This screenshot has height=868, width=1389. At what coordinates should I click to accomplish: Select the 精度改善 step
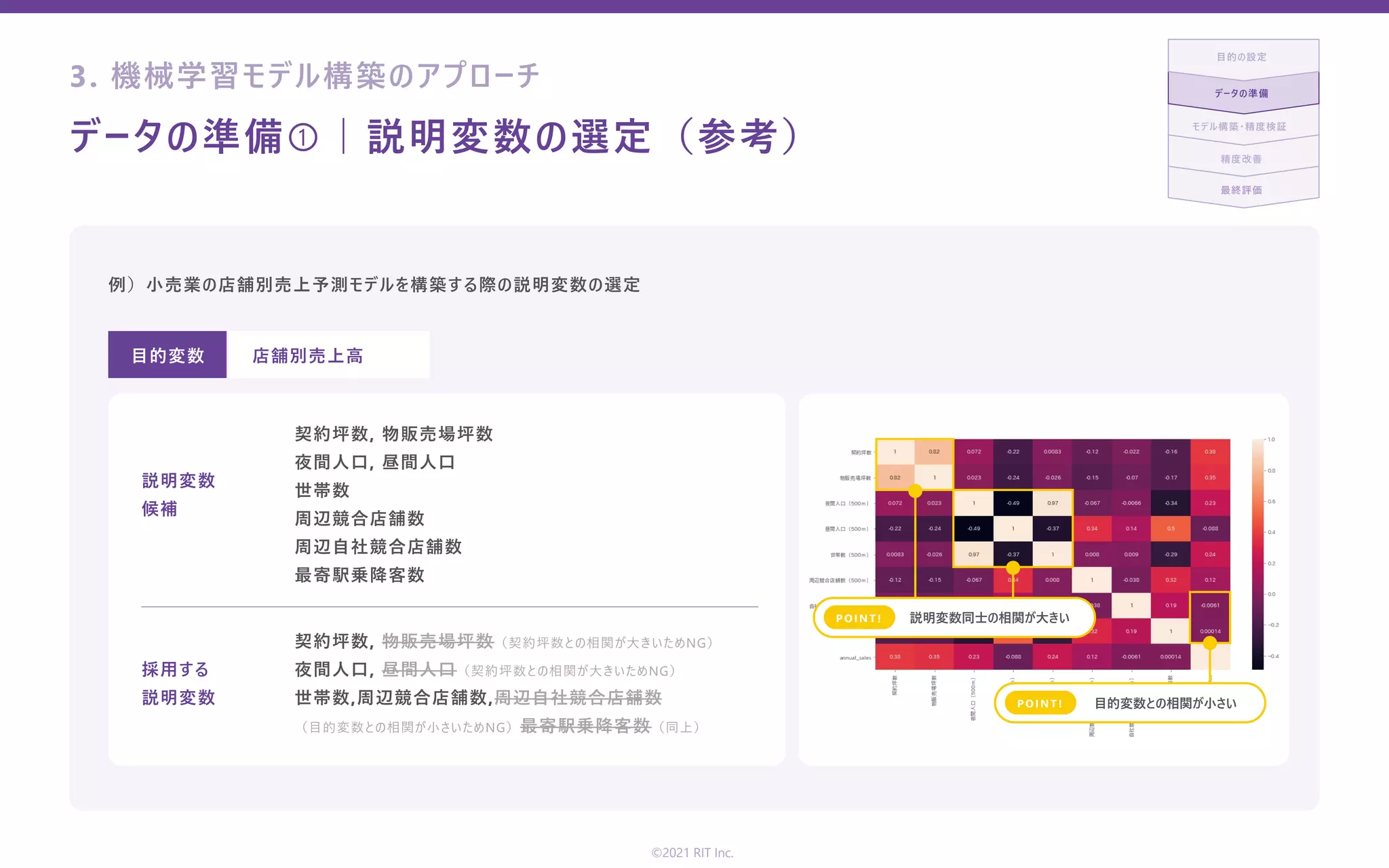tap(1243, 159)
